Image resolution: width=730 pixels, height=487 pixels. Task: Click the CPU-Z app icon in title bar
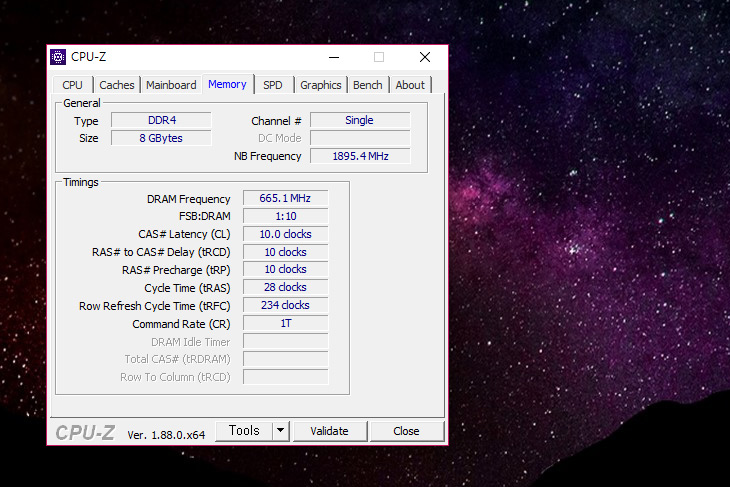[58, 57]
